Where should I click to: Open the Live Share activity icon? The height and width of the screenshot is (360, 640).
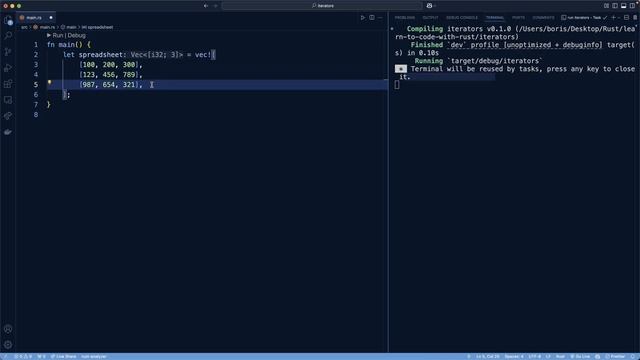(8, 116)
